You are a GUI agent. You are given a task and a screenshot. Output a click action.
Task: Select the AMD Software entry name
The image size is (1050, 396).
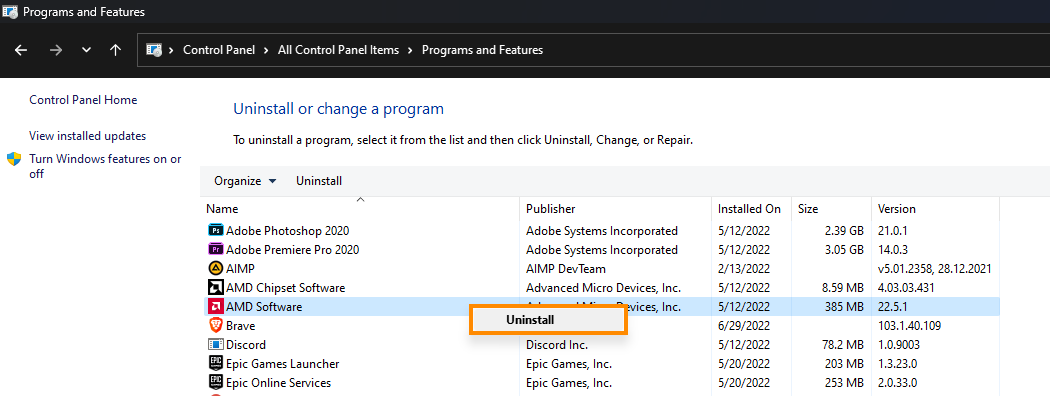(x=264, y=307)
